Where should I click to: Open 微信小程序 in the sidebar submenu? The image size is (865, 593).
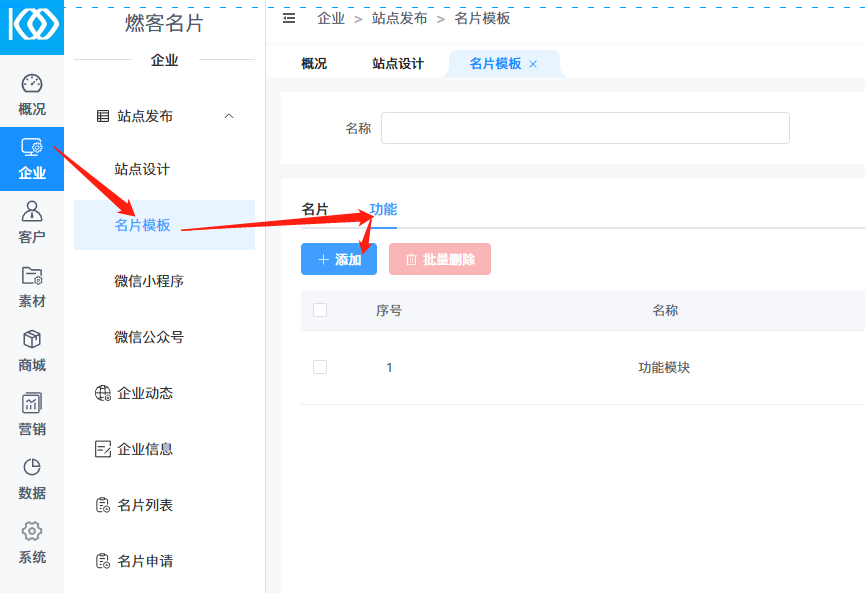tap(149, 281)
